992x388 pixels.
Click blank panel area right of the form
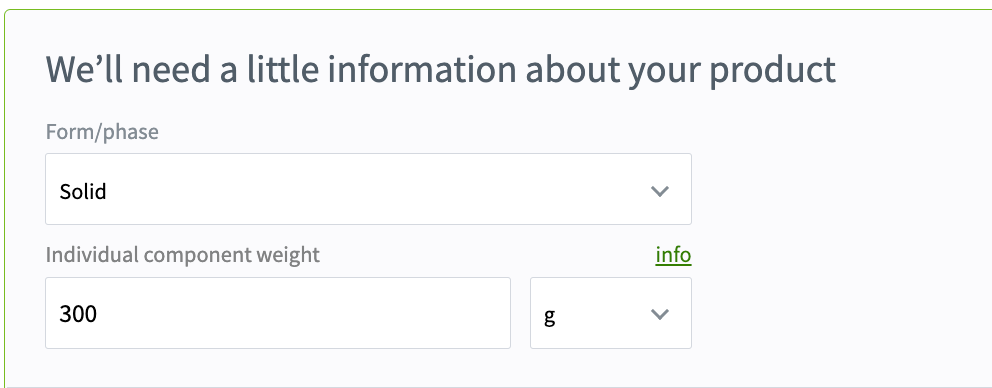[841, 253]
